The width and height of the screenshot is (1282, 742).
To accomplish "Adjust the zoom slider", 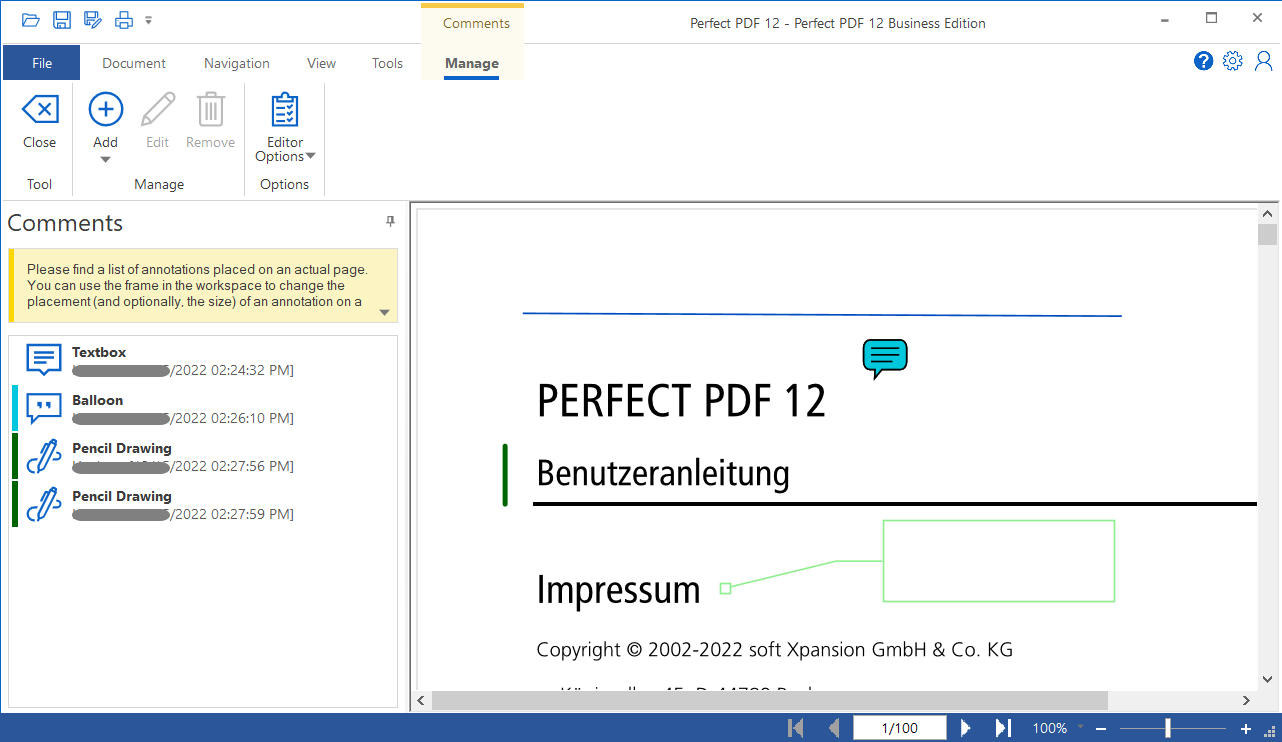I will pos(1168,727).
